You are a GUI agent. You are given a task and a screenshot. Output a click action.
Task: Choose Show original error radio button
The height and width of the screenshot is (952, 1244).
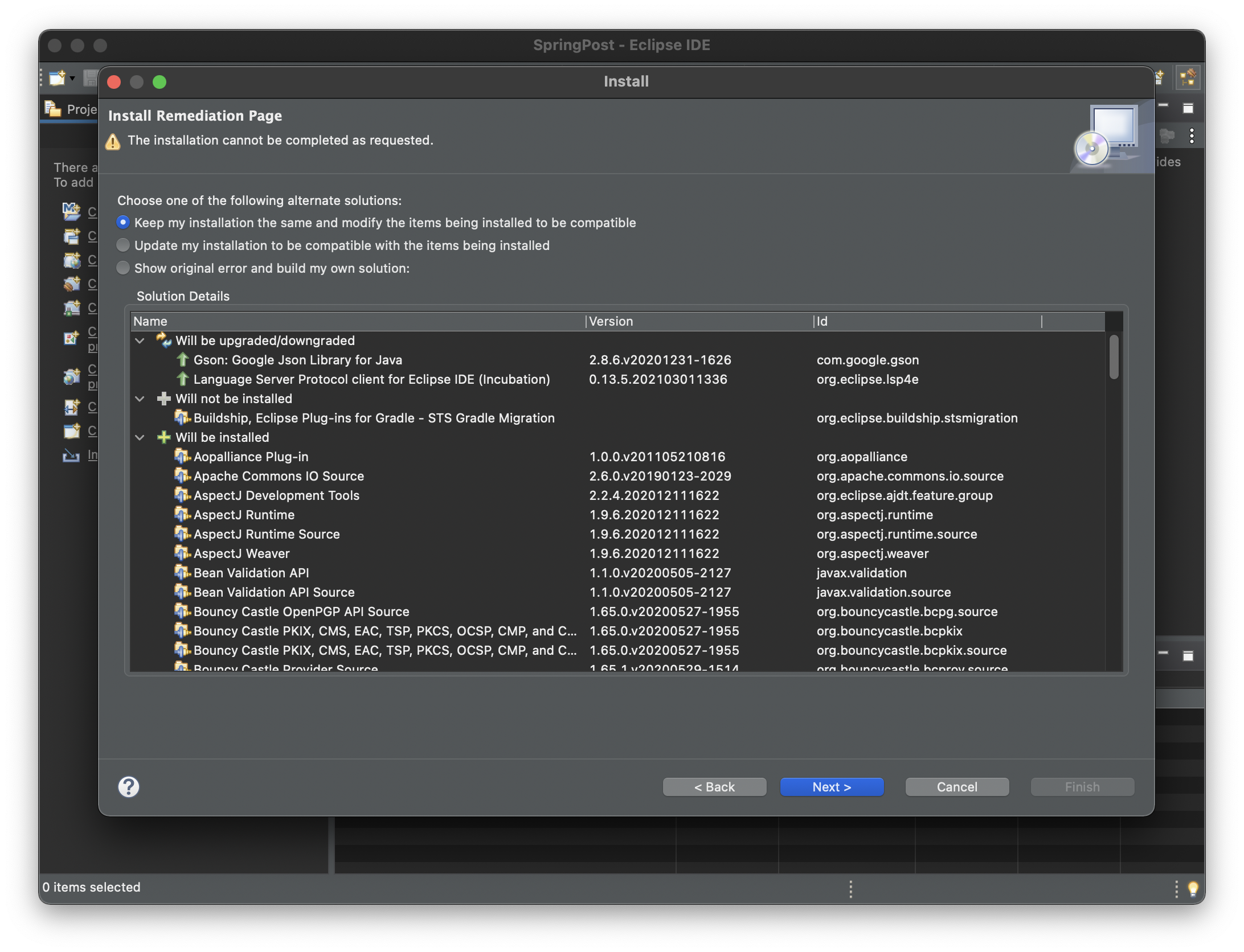[123, 268]
